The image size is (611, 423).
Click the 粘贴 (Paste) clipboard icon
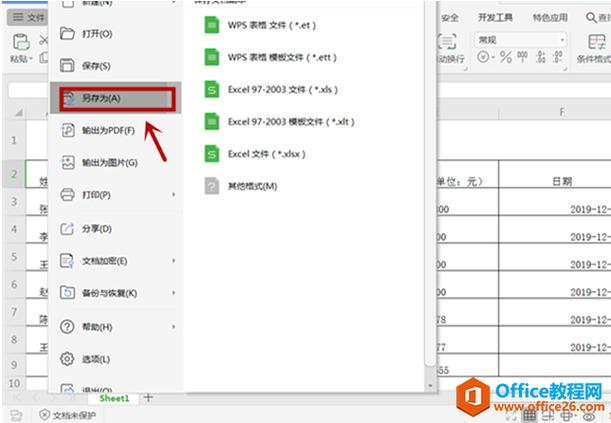[x=21, y=42]
